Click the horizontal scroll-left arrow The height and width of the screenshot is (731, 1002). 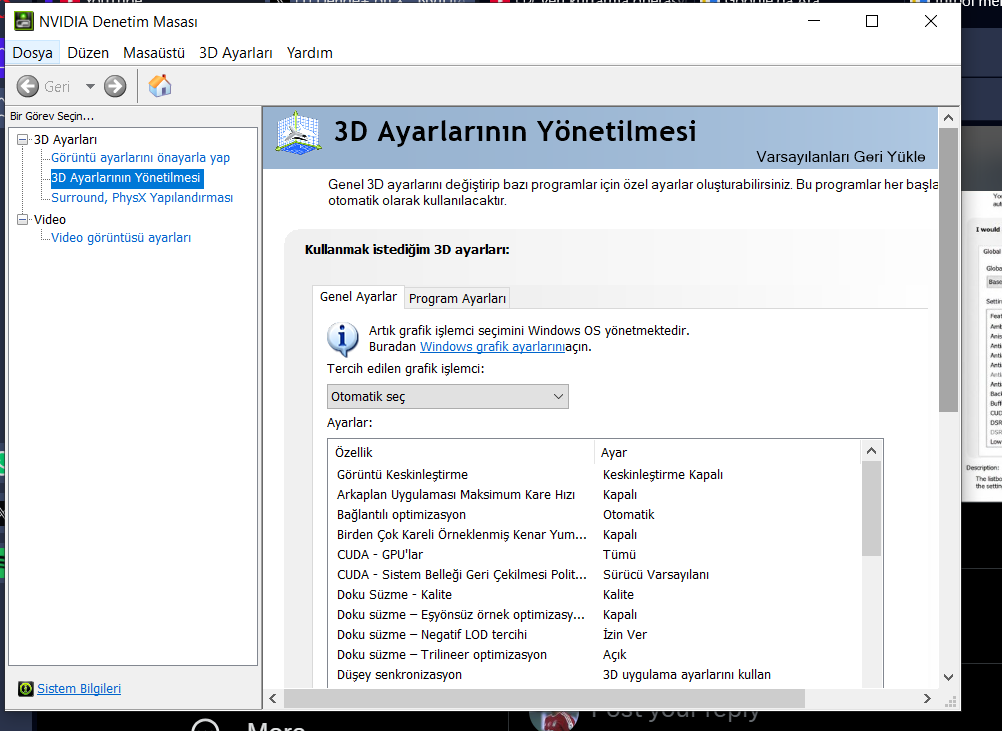coord(273,698)
